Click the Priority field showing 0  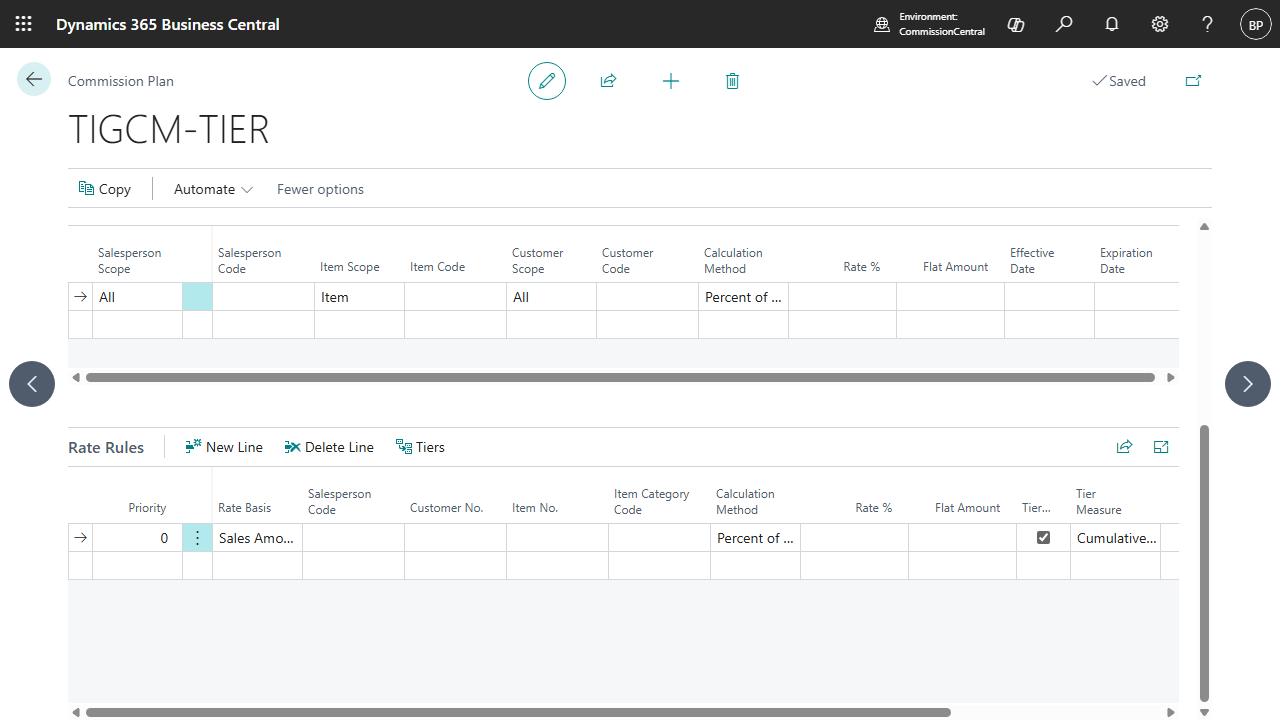point(138,538)
